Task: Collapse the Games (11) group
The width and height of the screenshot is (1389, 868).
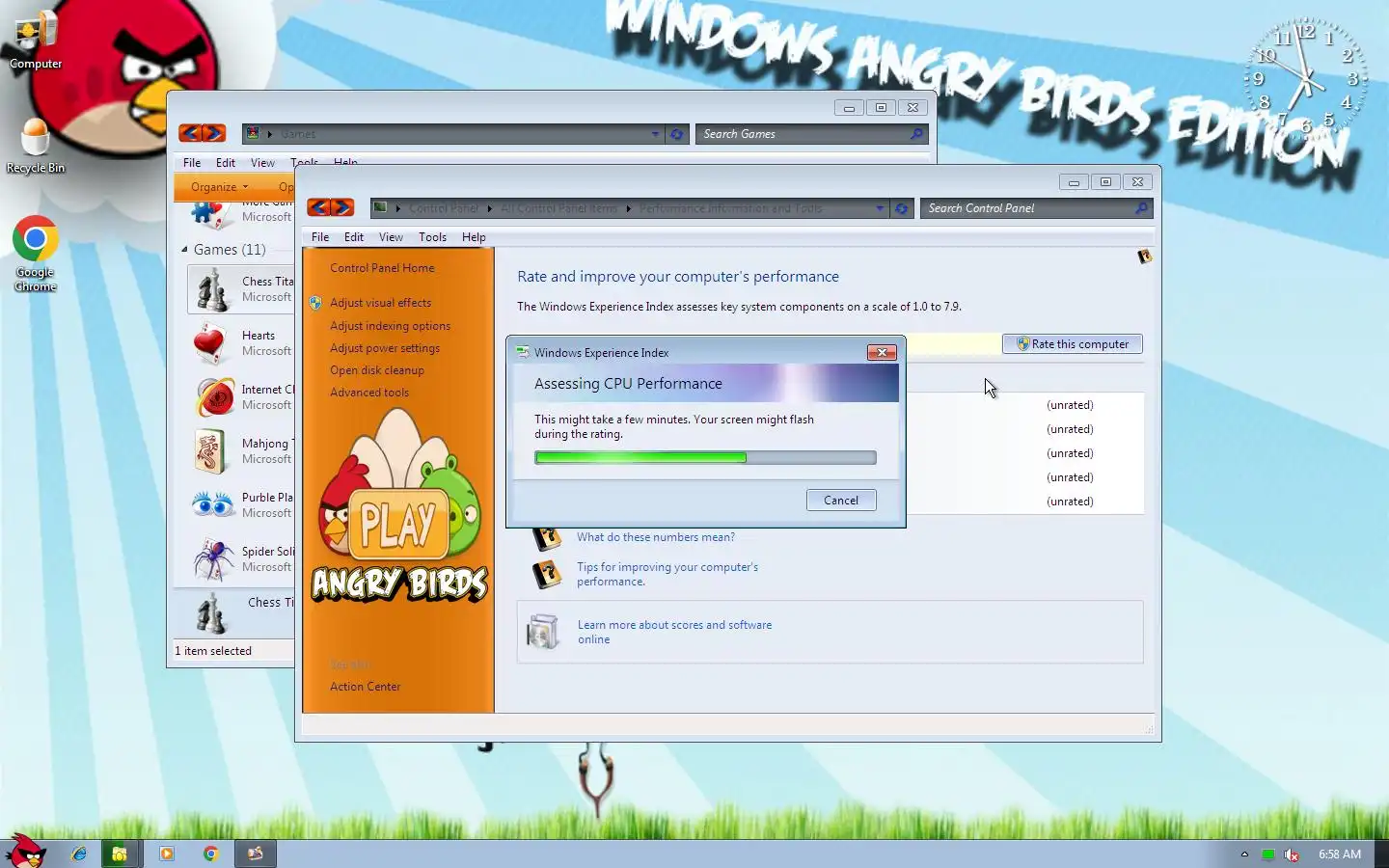Action: click(x=184, y=250)
